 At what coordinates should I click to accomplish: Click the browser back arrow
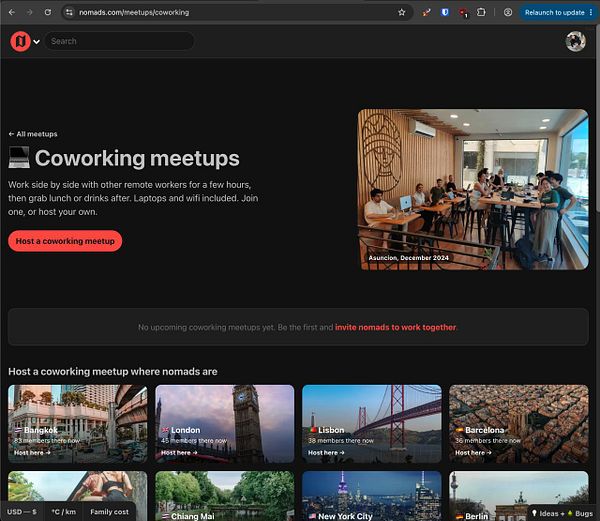click(12, 12)
